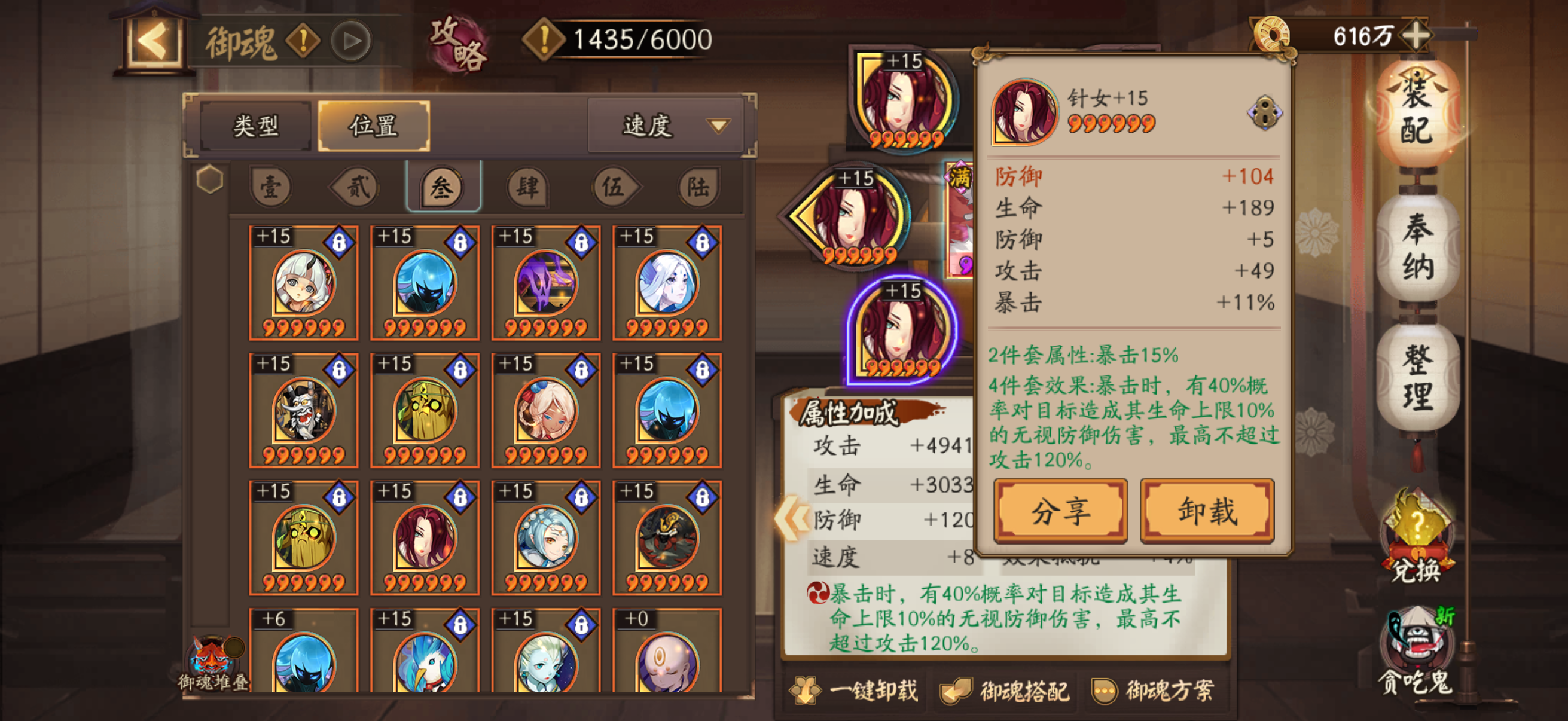Expand the attribute panel left chevron
The height and width of the screenshot is (721, 1568).
coord(792,518)
